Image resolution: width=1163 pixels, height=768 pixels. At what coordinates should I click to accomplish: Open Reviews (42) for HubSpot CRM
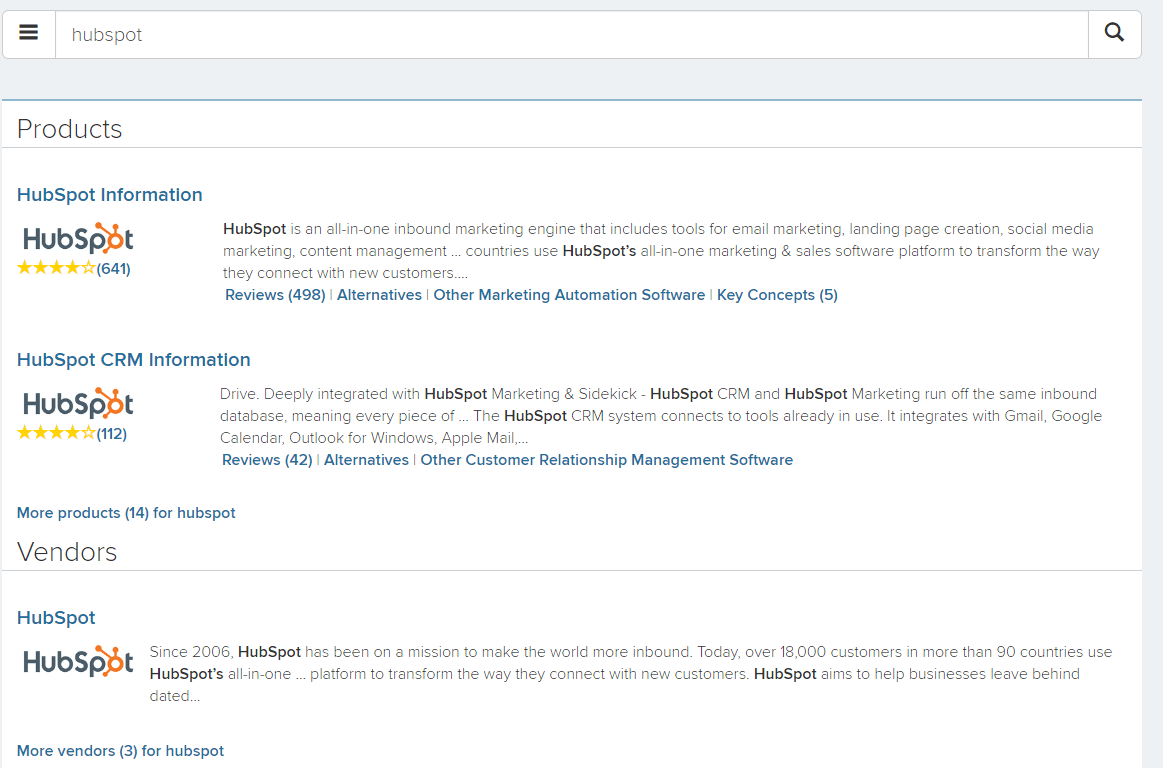[267, 460]
